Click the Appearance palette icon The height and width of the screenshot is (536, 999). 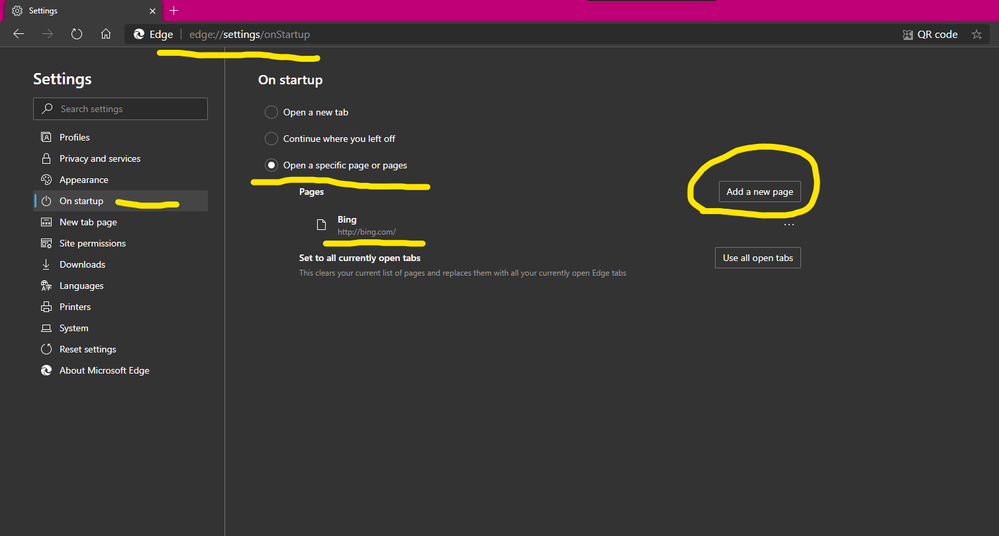click(x=46, y=180)
